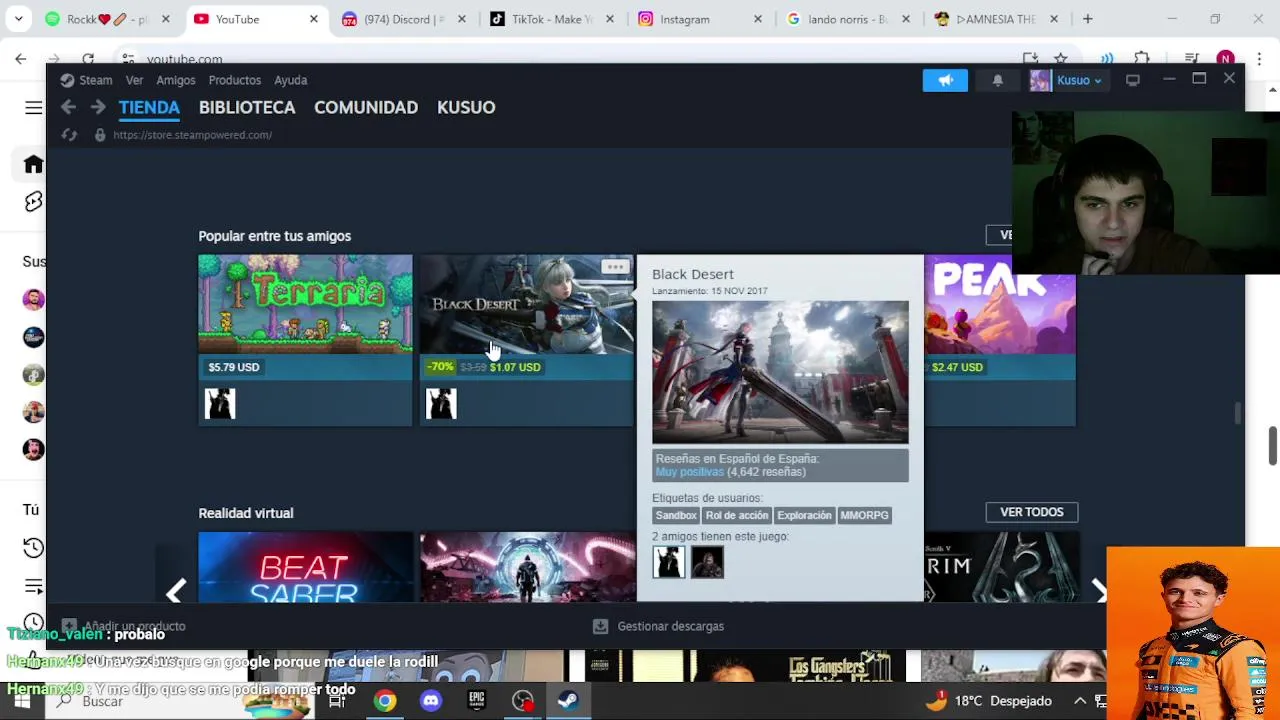Select the Rol de acción tag
The image size is (1280, 720).
tap(737, 515)
